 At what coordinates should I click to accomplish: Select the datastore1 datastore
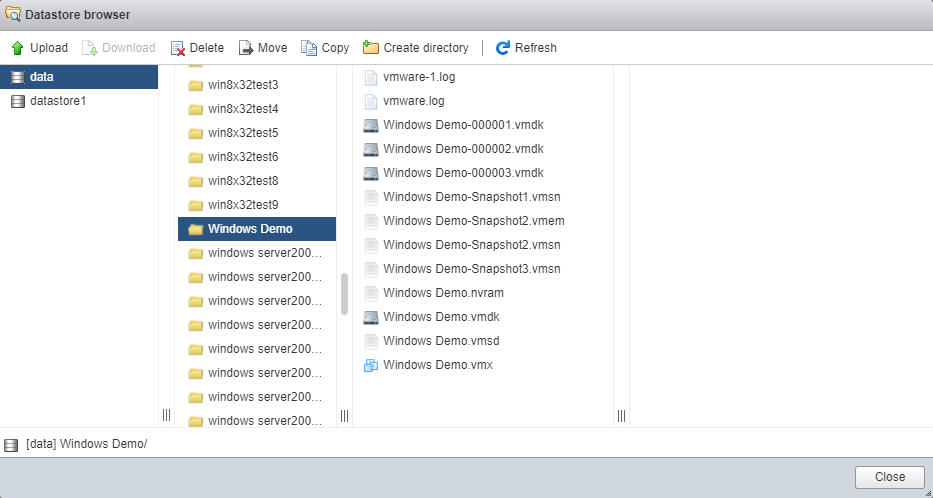pyautogui.click(x=58, y=101)
